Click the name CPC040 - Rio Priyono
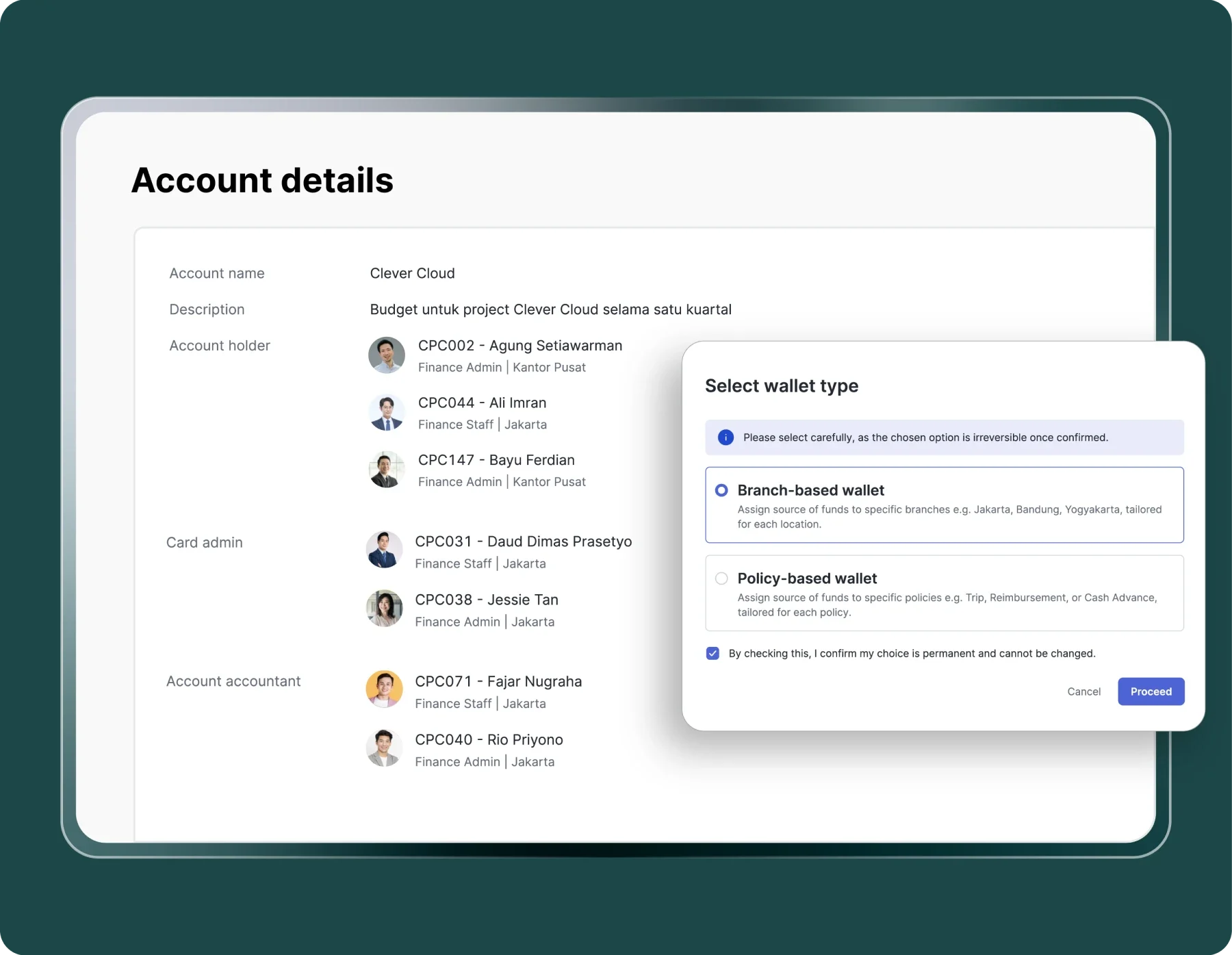1232x955 pixels. pos(489,739)
